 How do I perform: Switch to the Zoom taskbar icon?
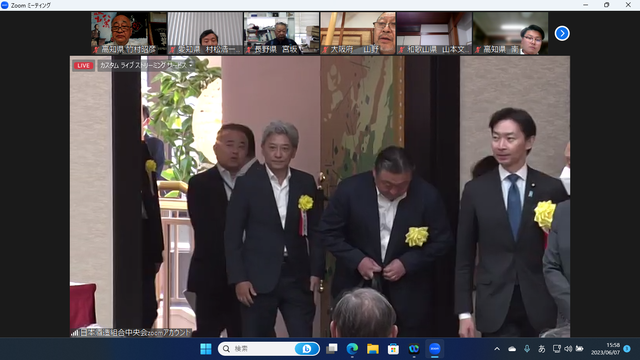tap(434, 349)
